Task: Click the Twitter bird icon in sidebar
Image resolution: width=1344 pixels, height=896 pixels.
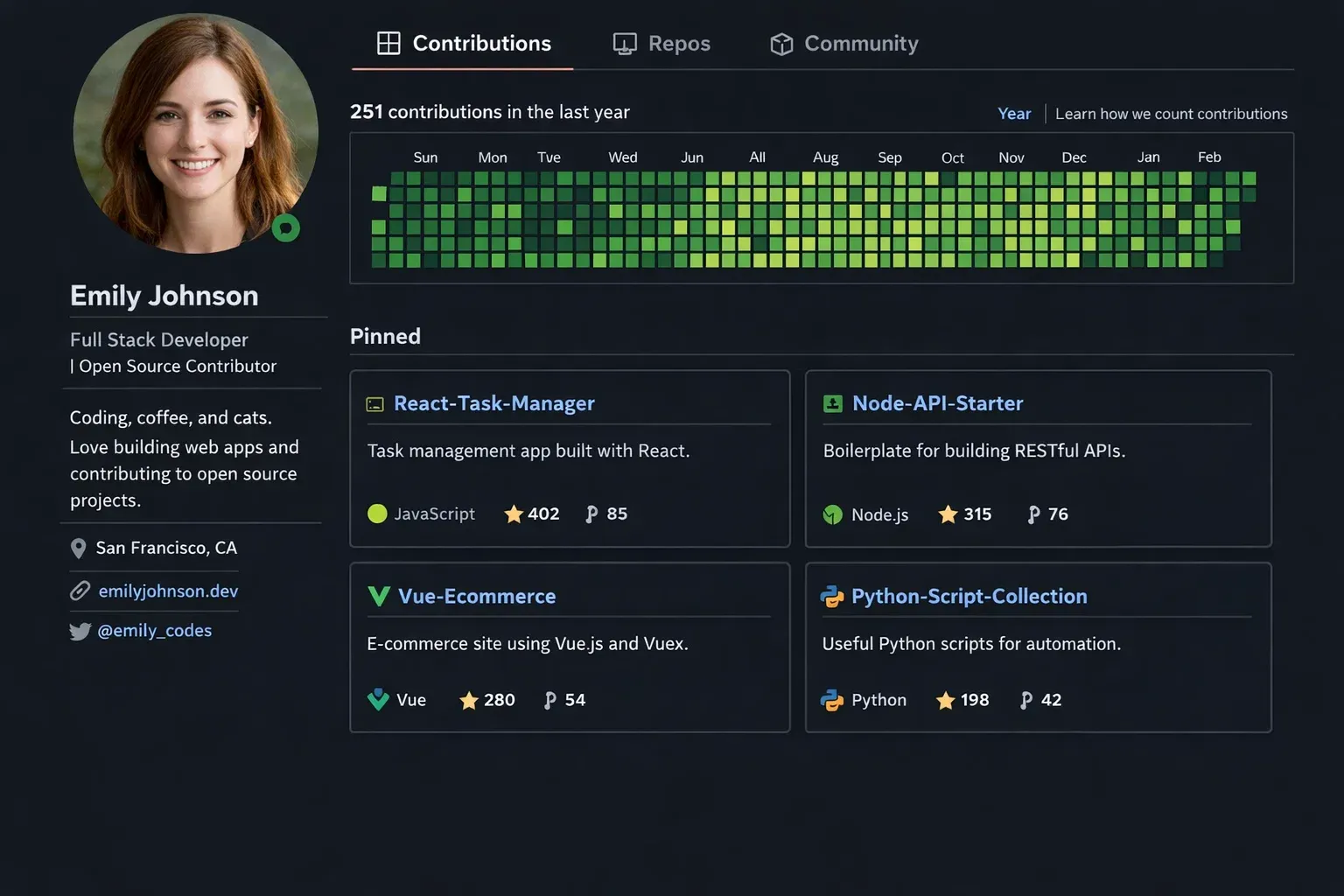Action: (x=80, y=631)
